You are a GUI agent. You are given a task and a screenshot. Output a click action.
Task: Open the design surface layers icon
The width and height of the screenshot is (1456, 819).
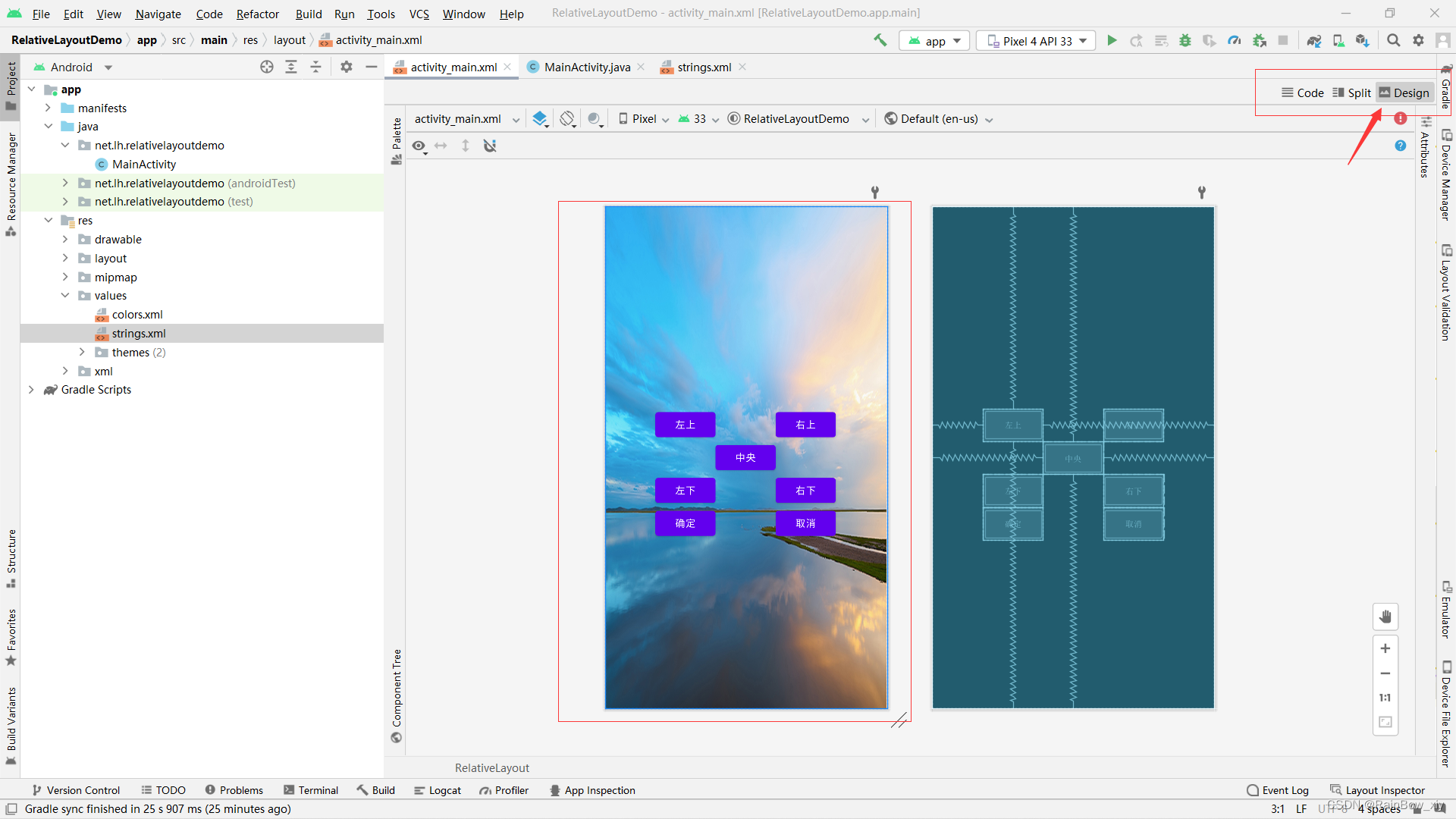[540, 119]
